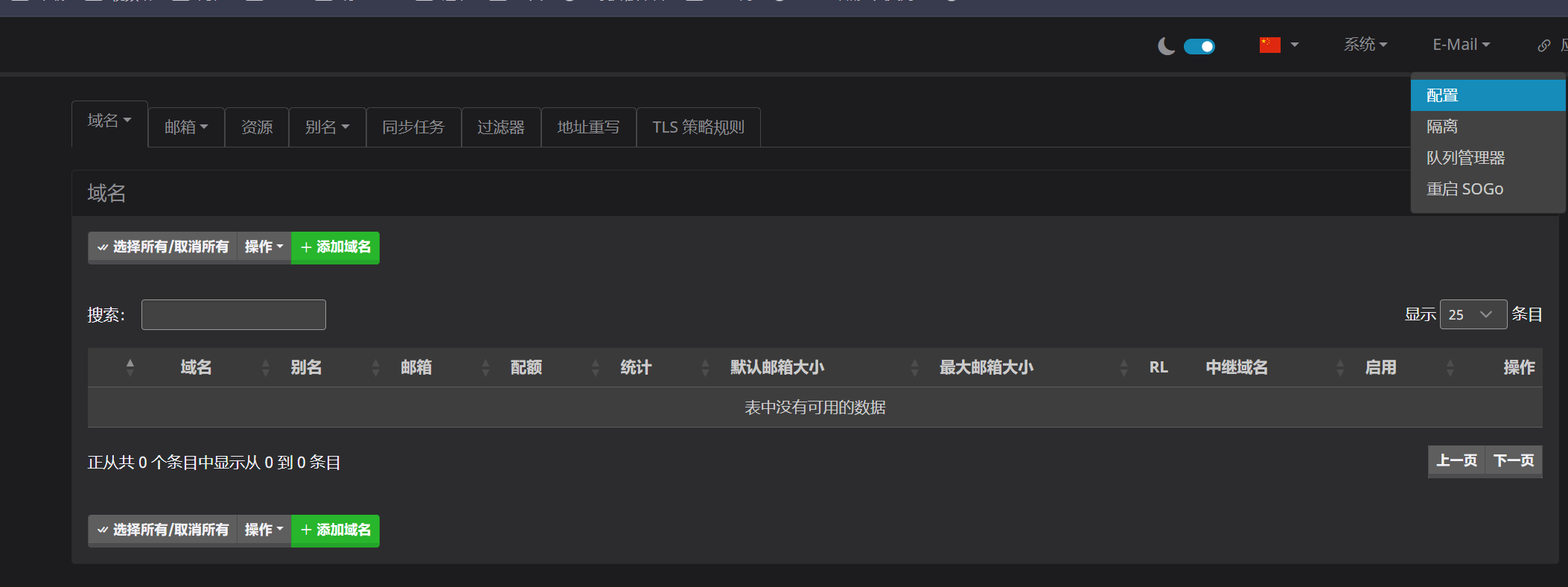
Task: Toggle top 选择所有/取消所有 selection button
Action: click(163, 247)
